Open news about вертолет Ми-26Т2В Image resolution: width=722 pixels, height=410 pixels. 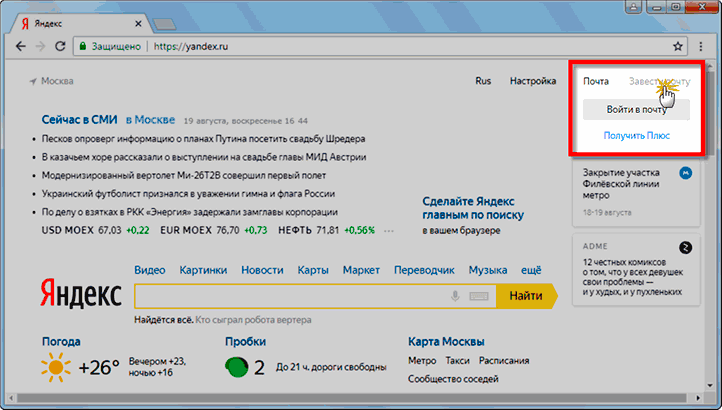click(184, 176)
